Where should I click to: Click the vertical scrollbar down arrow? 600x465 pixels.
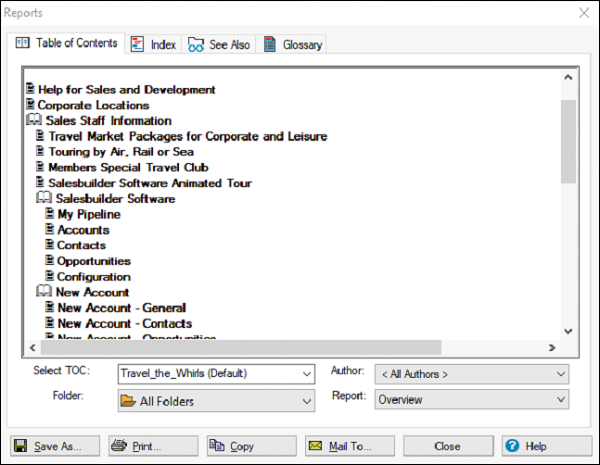(x=567, y=330)
